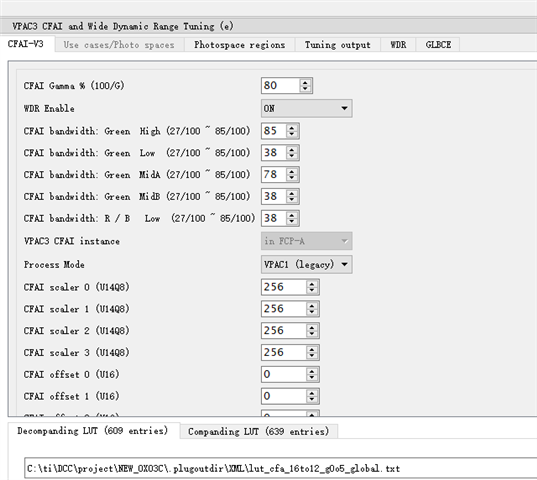Select the Companding LUT tab
The height and width of the screenshot is (480, 537).
tap(259, 431)
